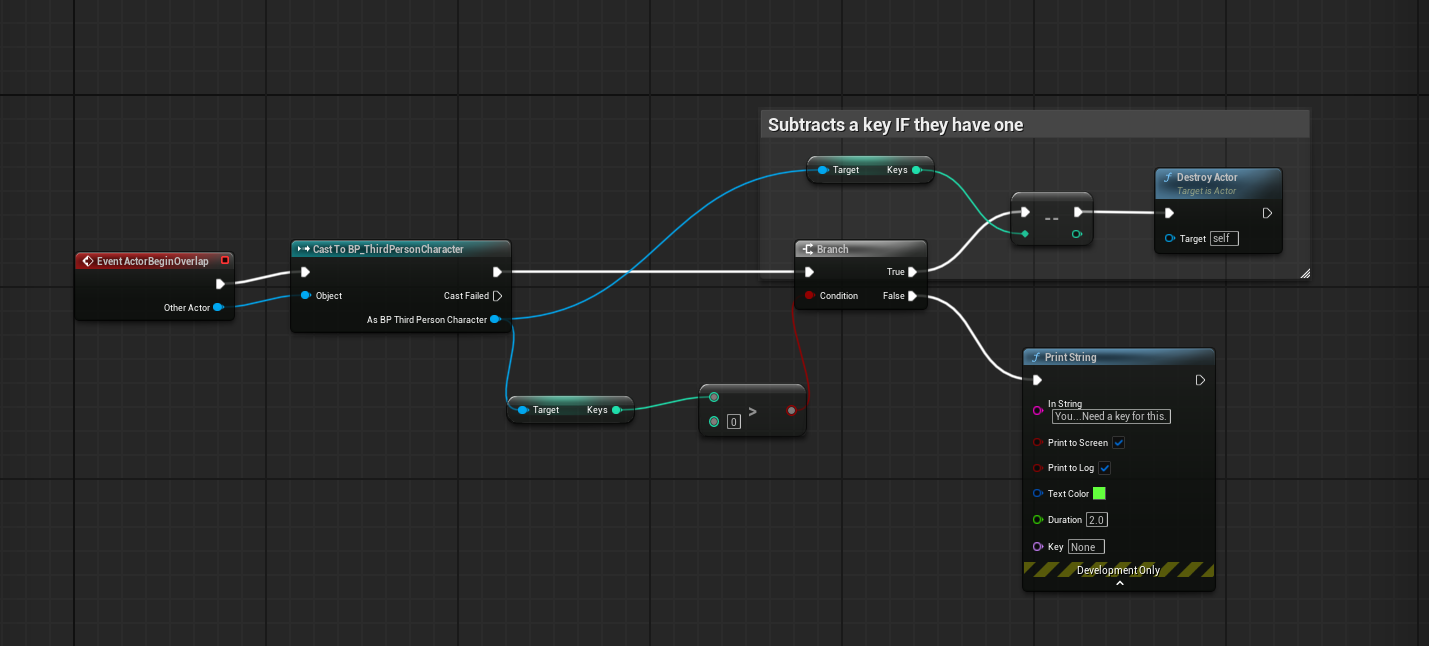Click the True output pin on Branch
This screenshot has width=1429, height=646.
pos(913,271)
